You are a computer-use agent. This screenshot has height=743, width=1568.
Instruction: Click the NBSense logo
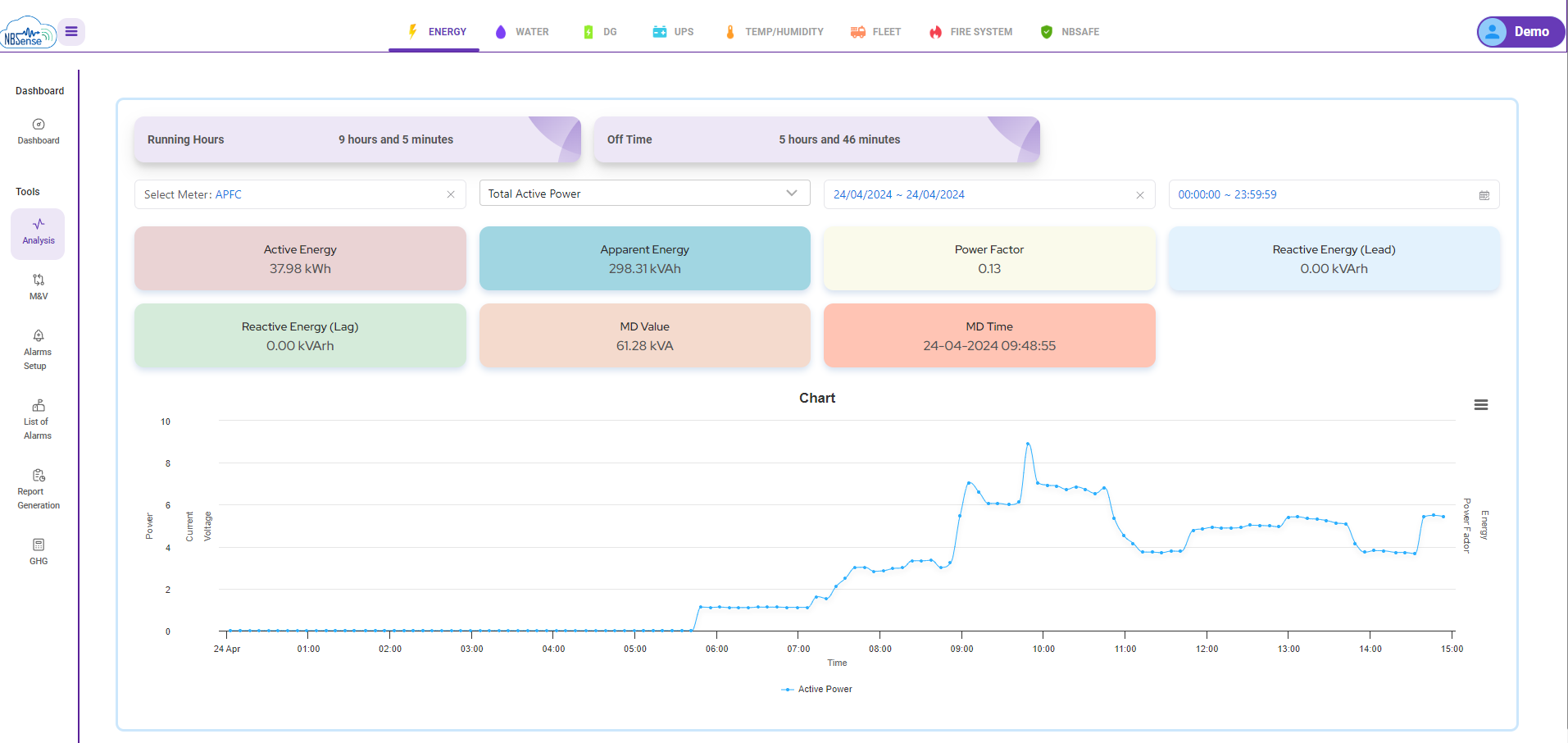(29, 33)
